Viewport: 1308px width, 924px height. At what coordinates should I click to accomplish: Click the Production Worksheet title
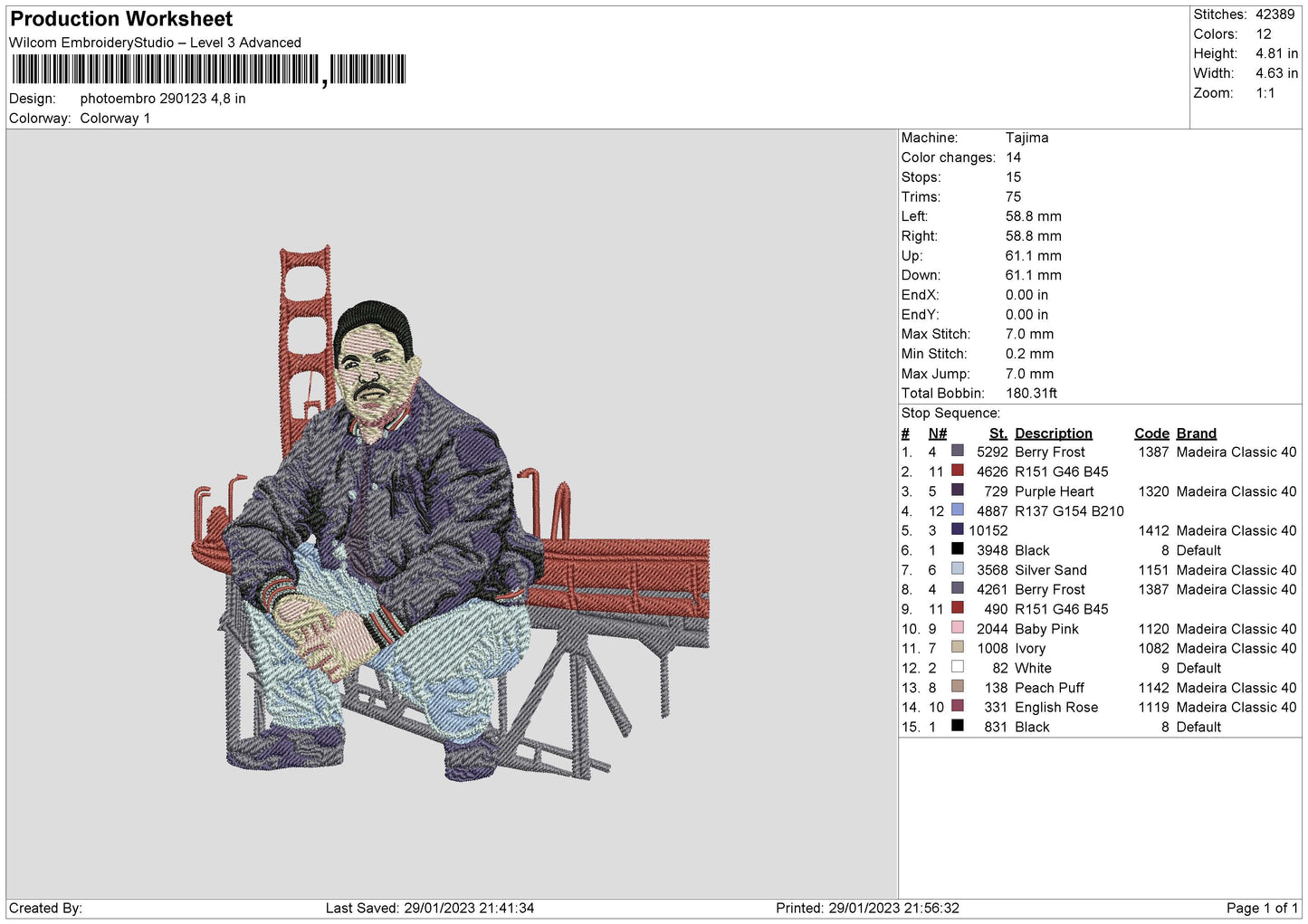point(121,19)
